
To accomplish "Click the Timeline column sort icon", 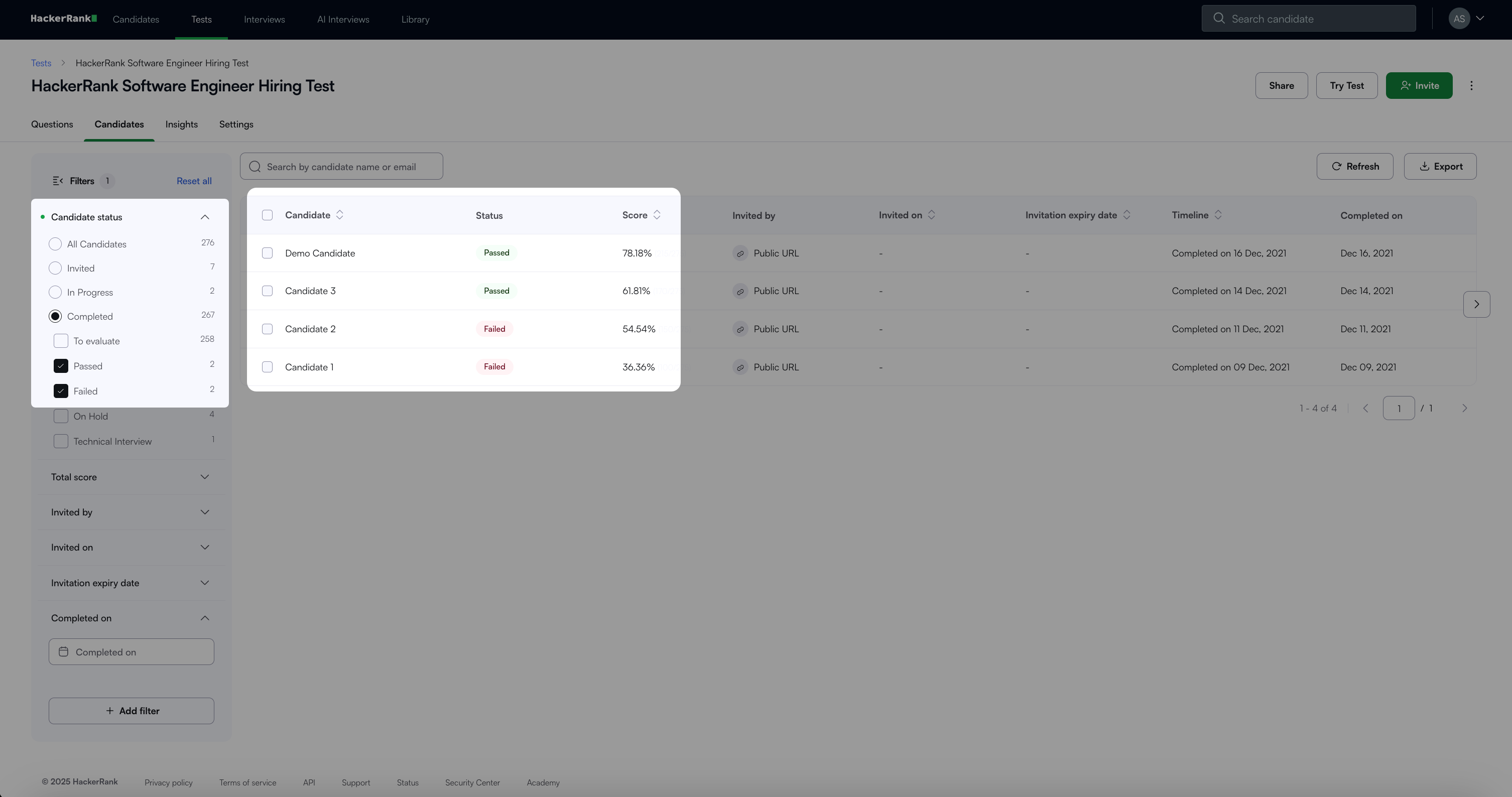I will coord(1218,215).
